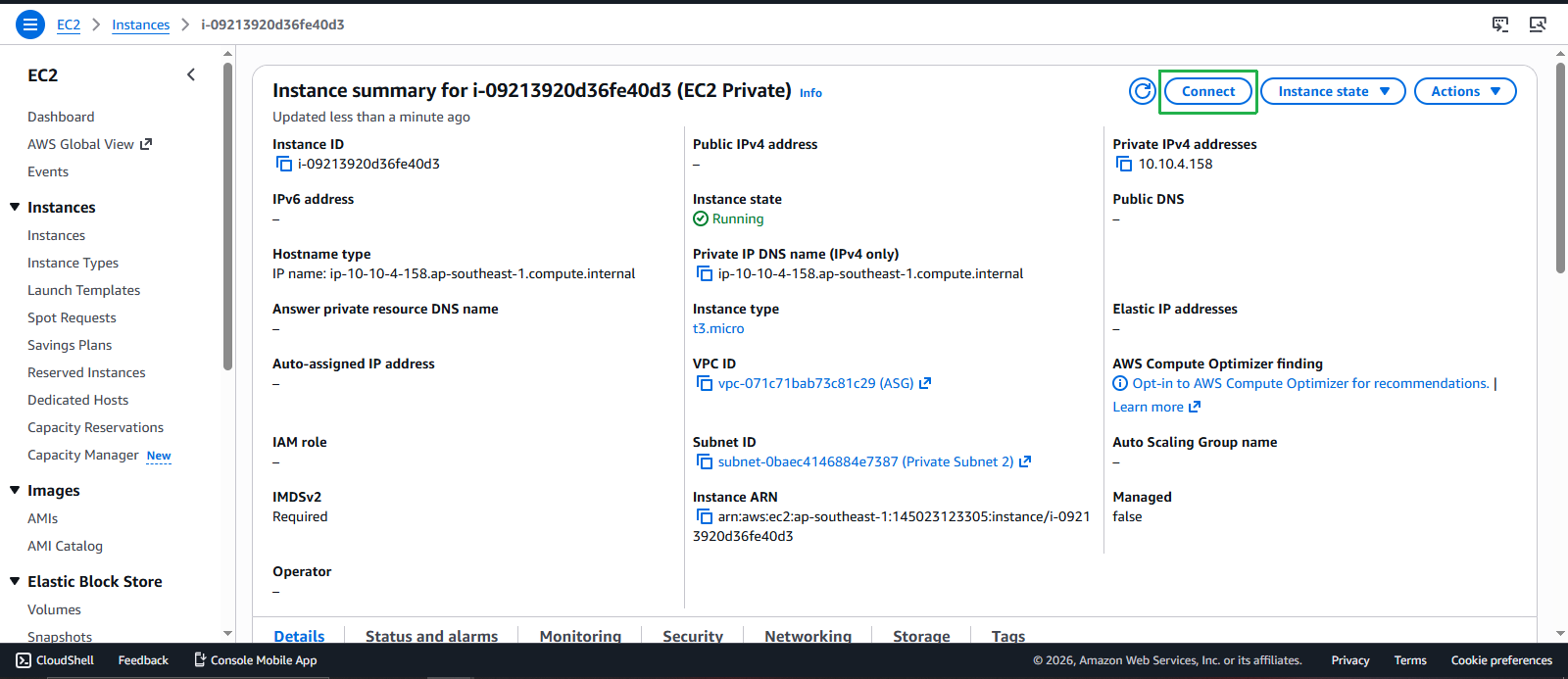Open VPC external link icon
The height and width of the screenshot is (679, 1568).
(x=925, y=383)
